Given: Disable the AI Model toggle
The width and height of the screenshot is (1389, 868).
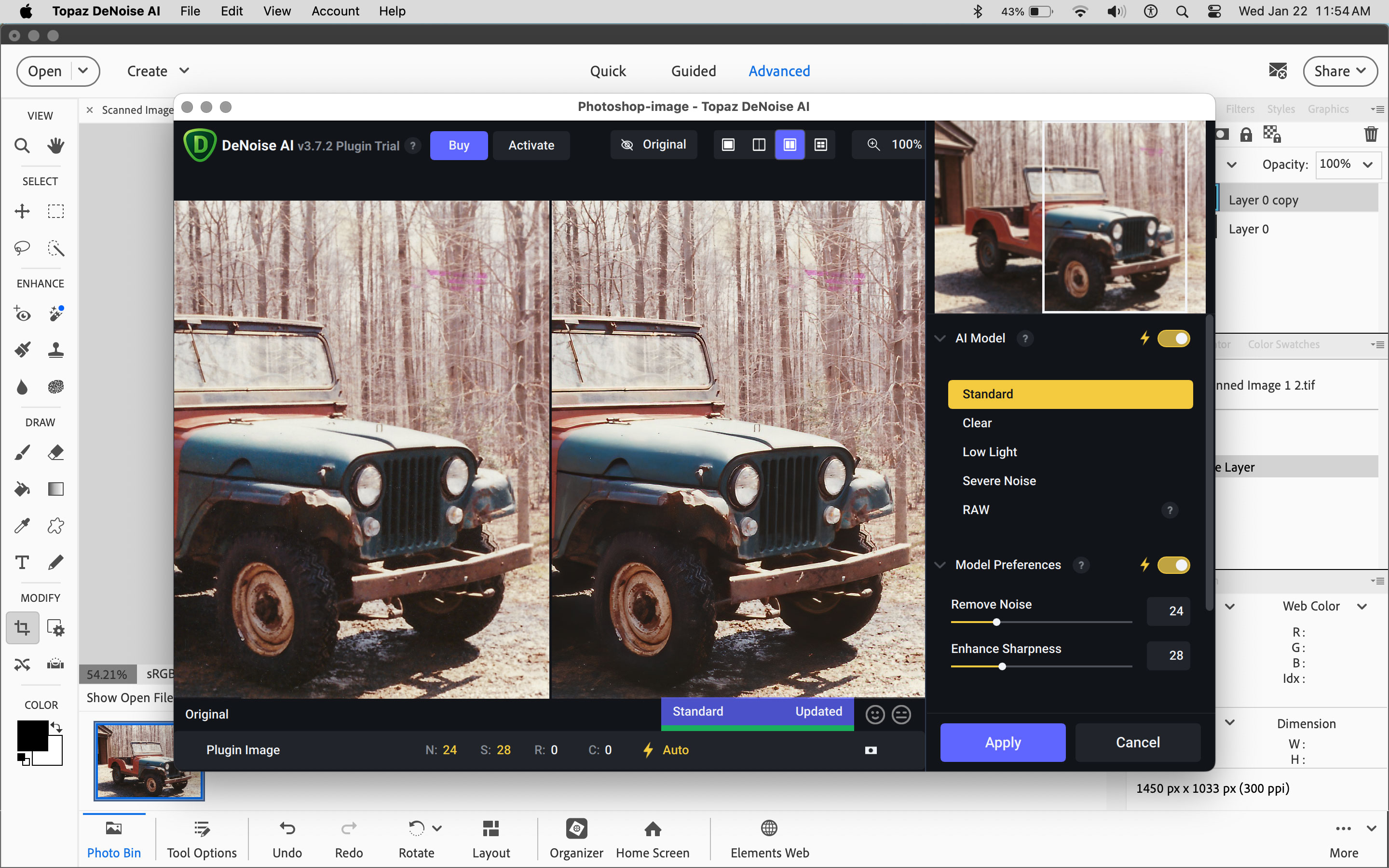Looking at the screenshot, I should pos(1174,338).
